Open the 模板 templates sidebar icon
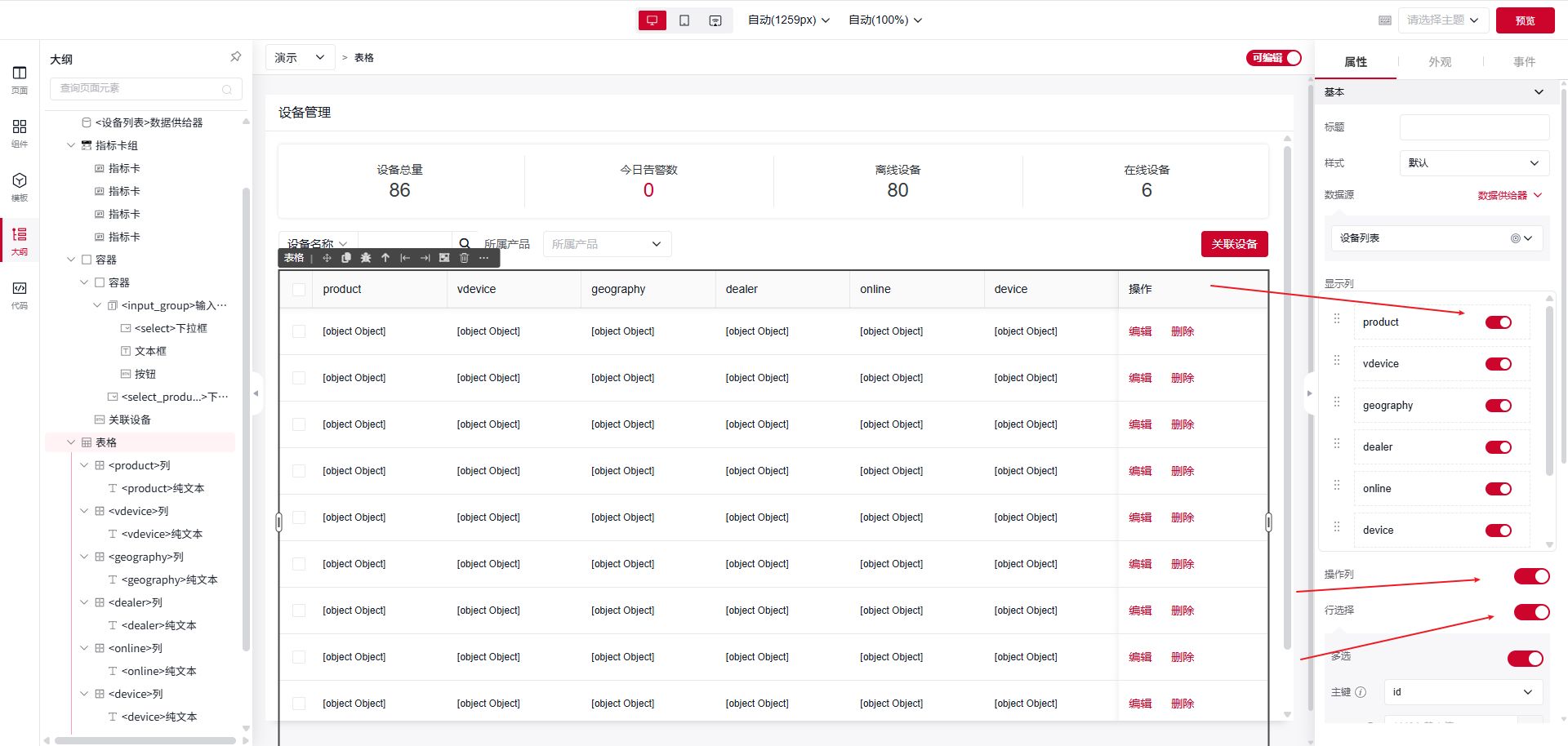The image size is (1568, 746). coord(20,187)
